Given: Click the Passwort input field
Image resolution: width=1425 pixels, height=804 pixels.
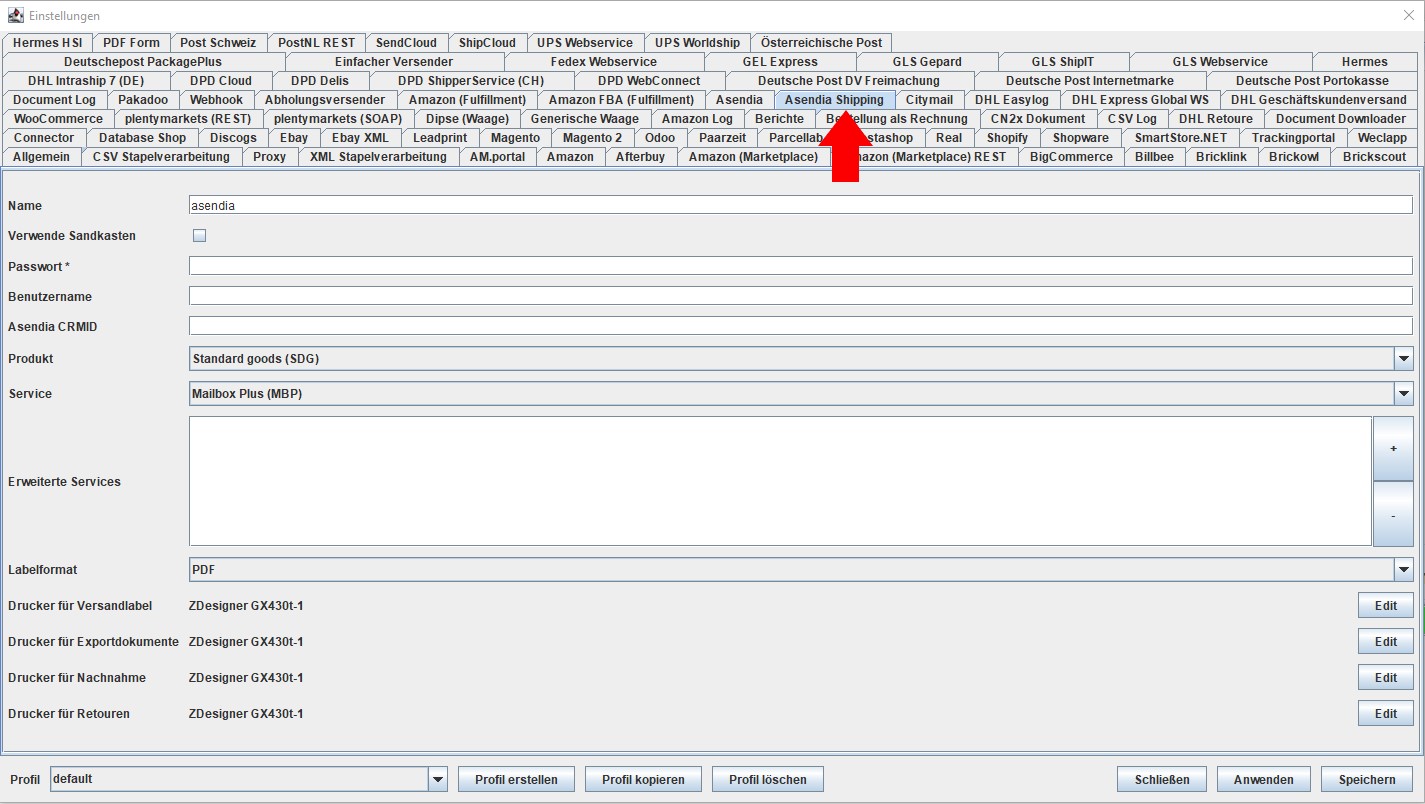Looking at the screenshot, I should click(x=800, y=266).
